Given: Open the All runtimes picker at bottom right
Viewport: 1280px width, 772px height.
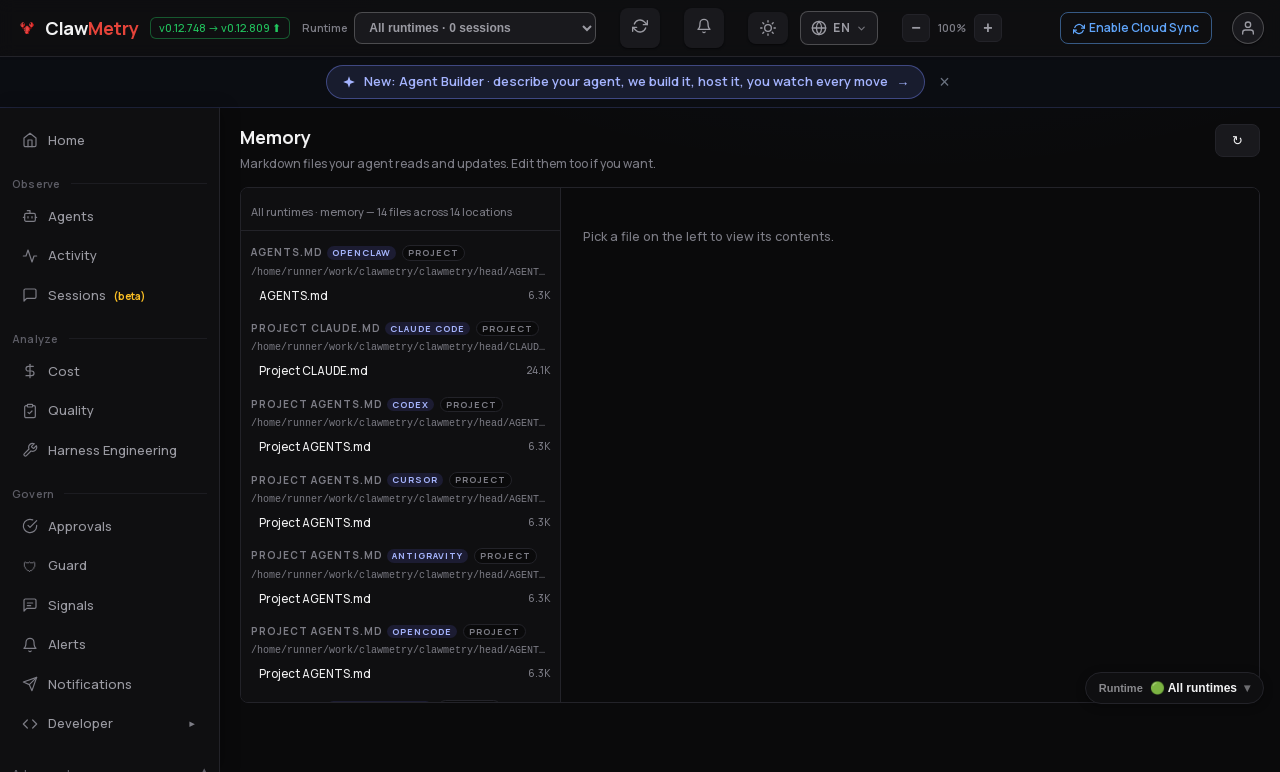Looking at the screenshot, I should tap(1174, 688).
